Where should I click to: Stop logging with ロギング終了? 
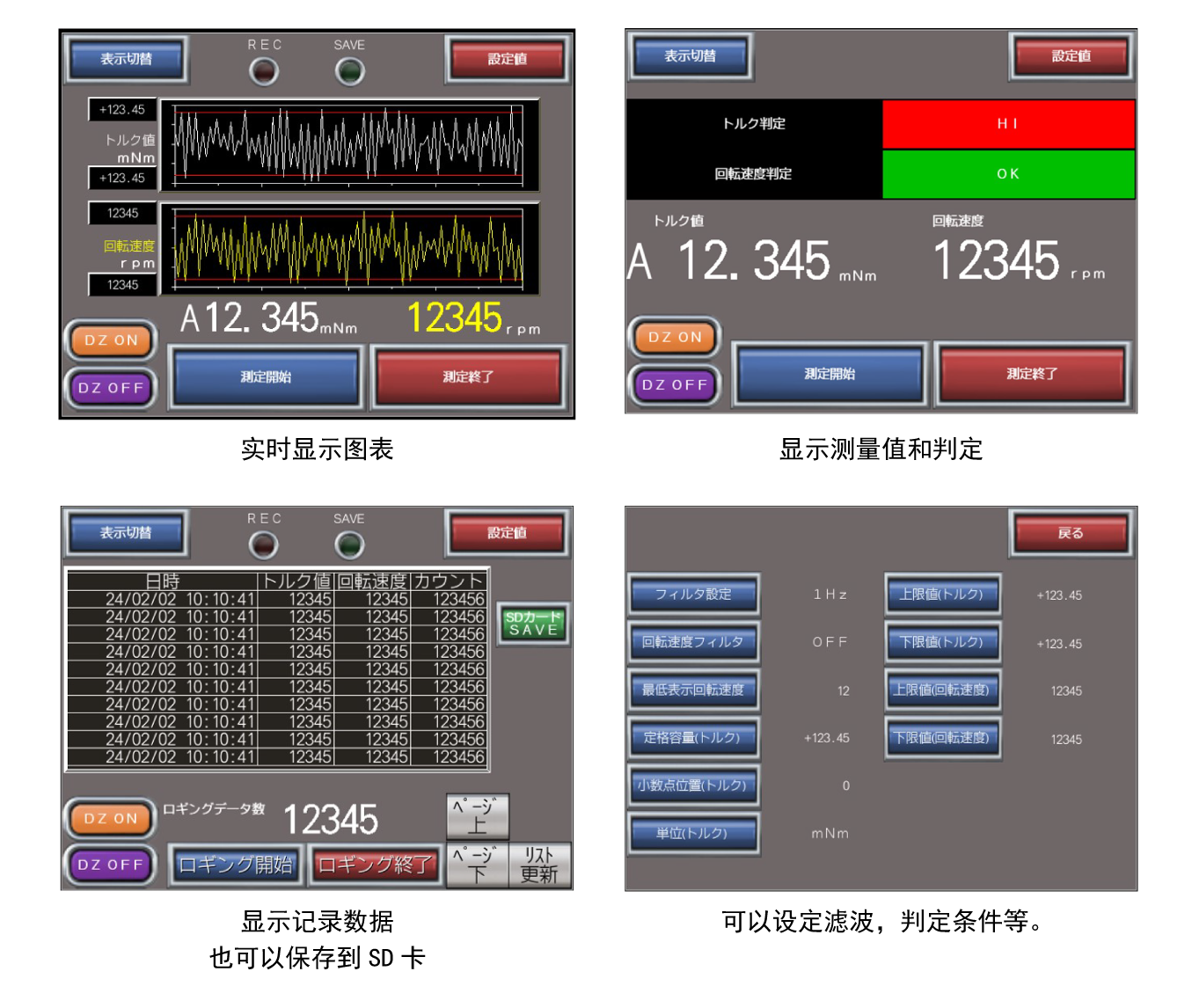point(375,866)
